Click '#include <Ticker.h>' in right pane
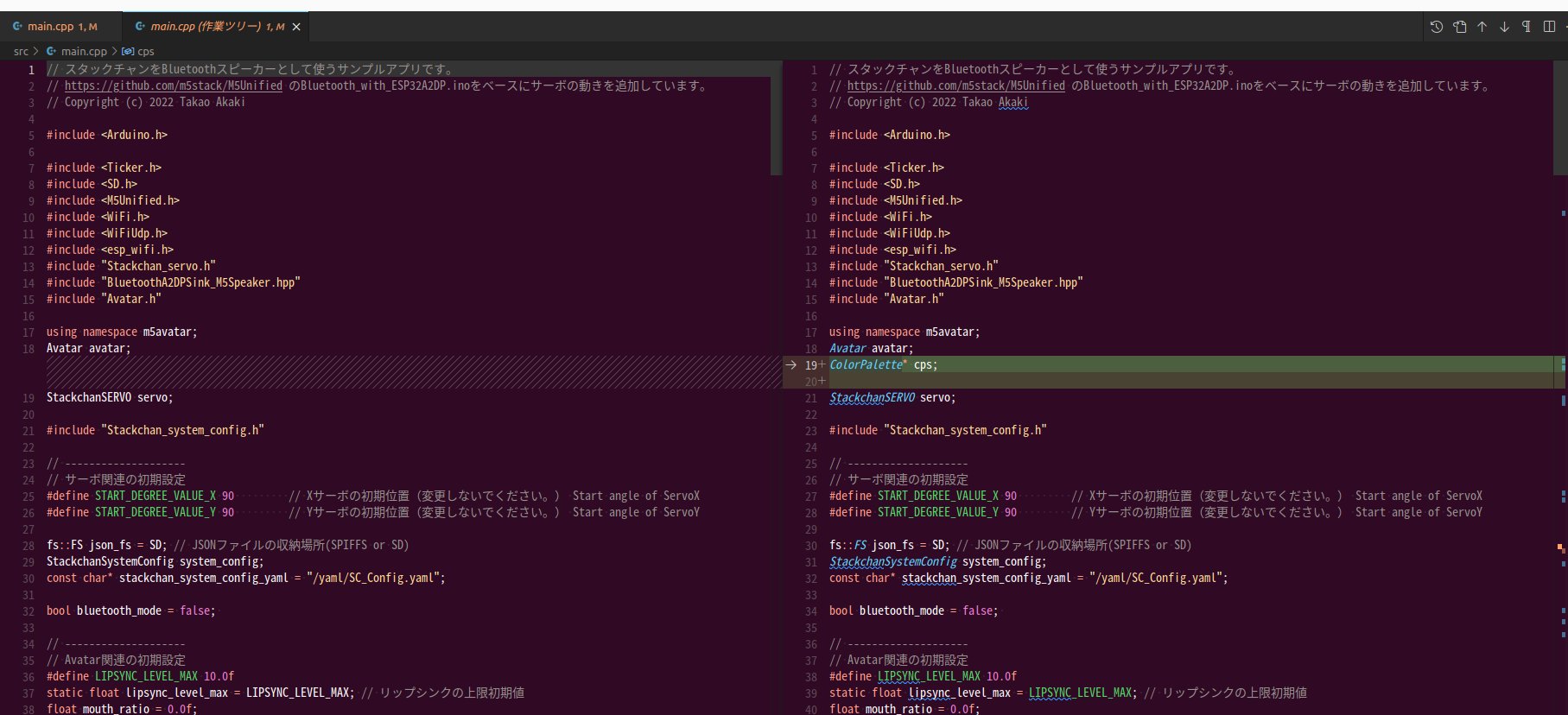Image resolution: width=1568 pixels, height=715 pixels. point(886,168)
